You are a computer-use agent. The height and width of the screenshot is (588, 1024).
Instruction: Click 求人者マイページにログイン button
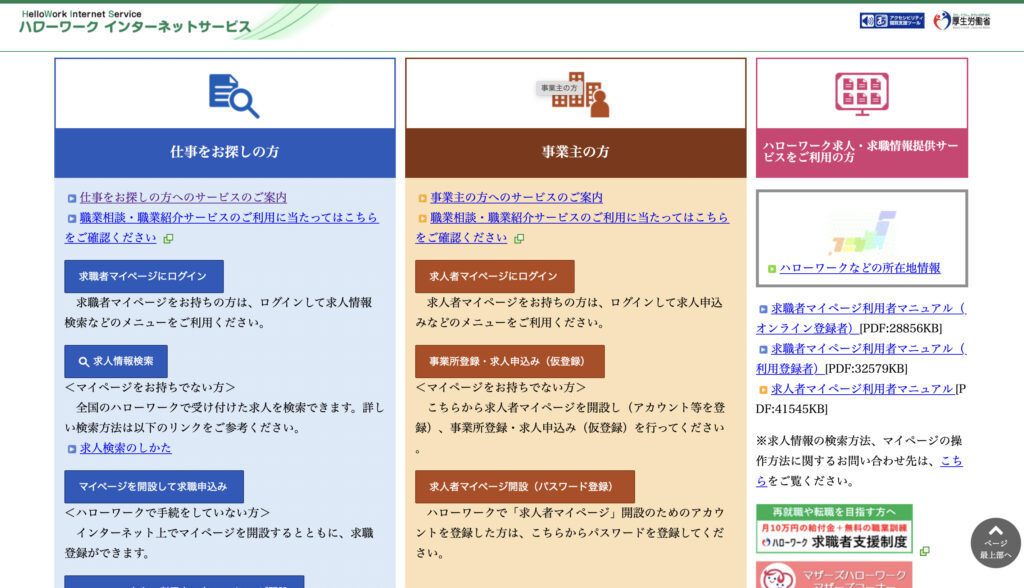(x=494, y=276)
